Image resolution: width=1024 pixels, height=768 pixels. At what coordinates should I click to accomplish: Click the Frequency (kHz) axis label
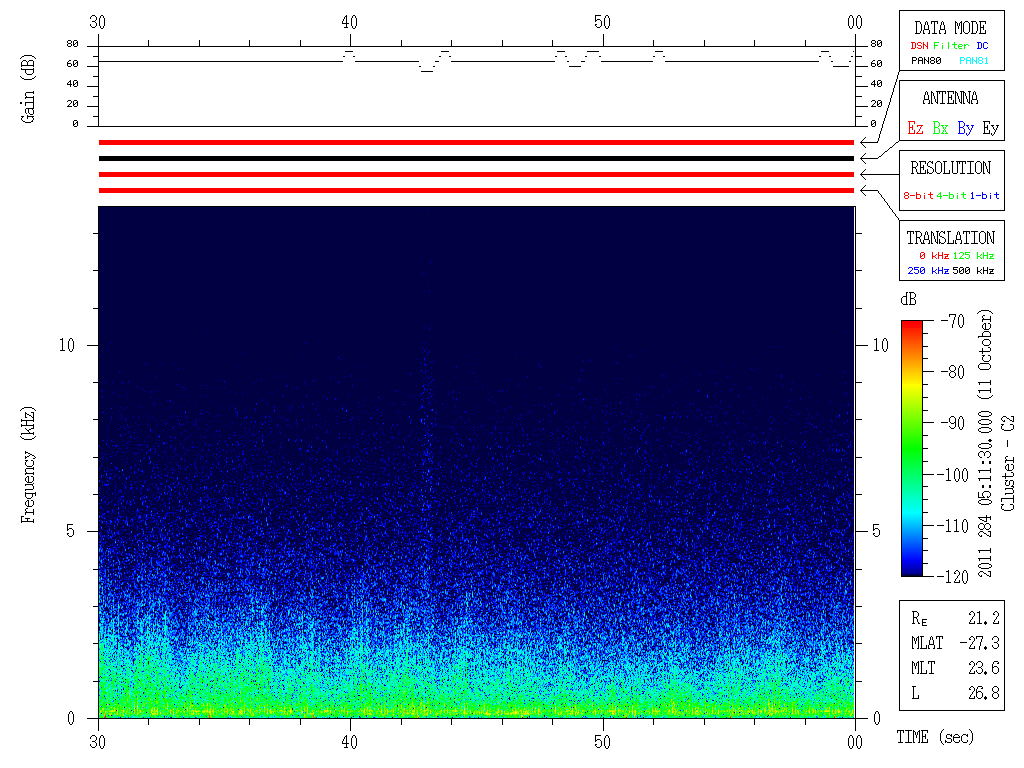(x=28, y=465)
